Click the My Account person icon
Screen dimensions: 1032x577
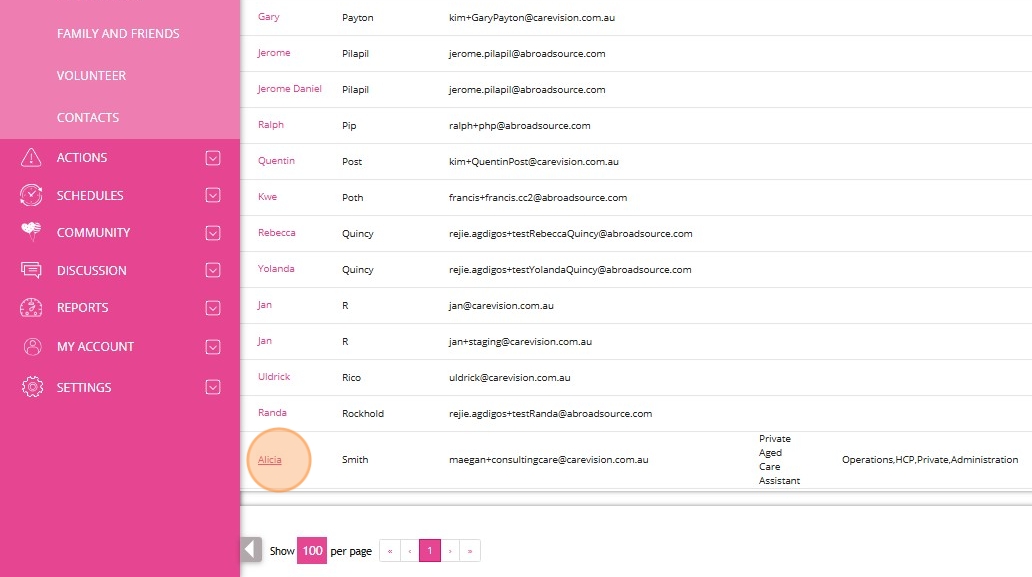pos(32,347)
